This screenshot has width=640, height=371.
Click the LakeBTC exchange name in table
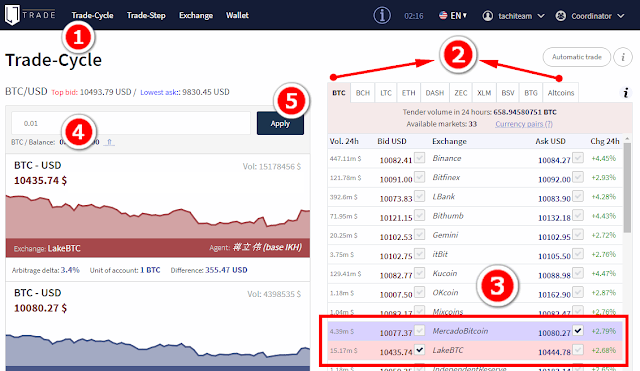point(448,350)
